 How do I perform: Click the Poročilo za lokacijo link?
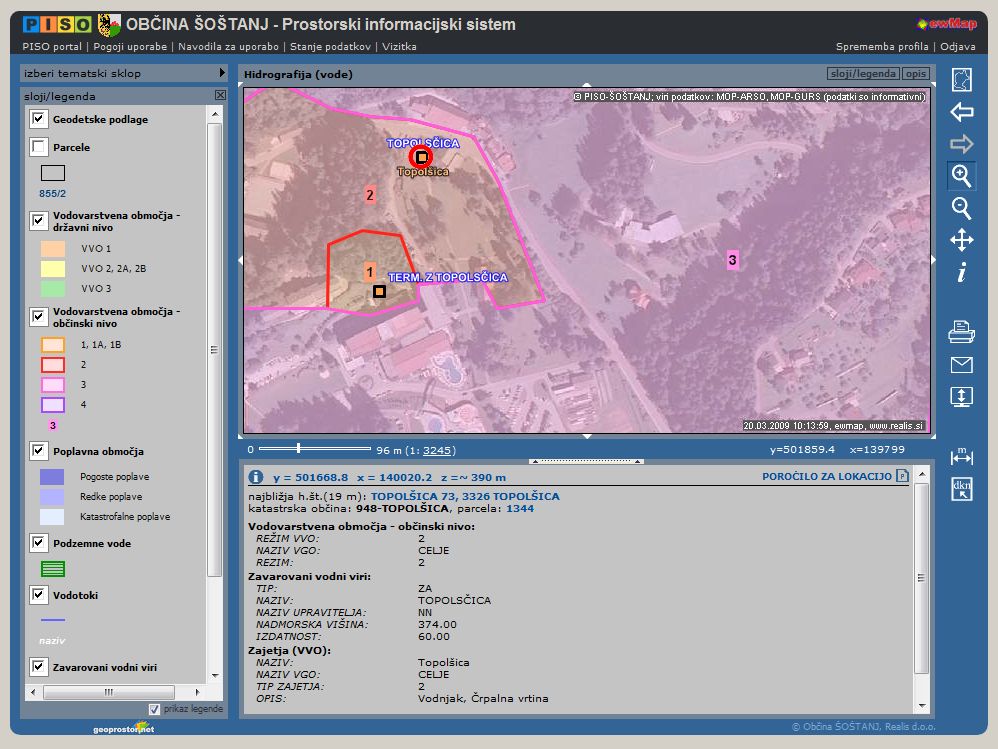point(826,477)
